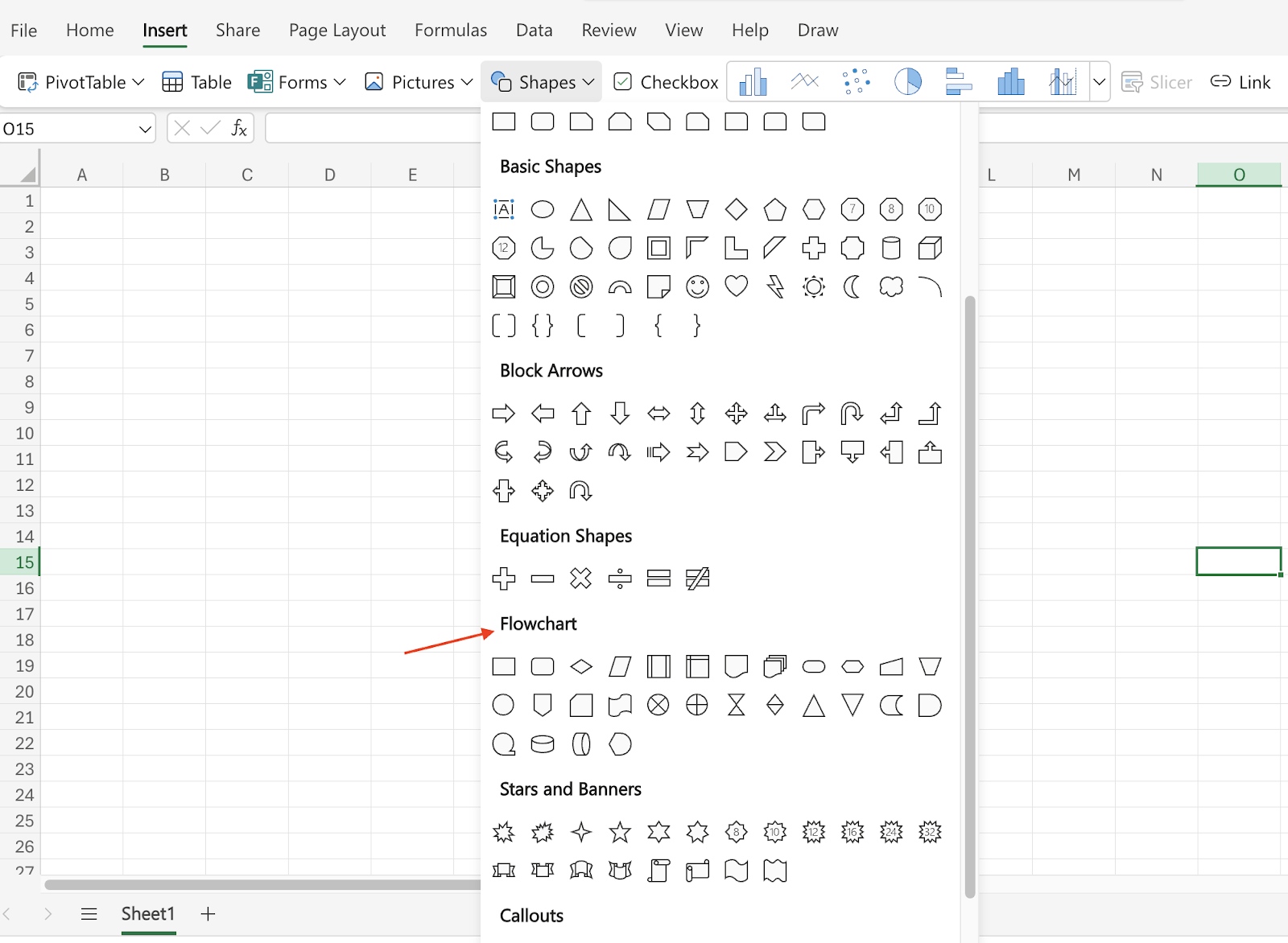
Task: Expand the charts gallery arrow
Action: pyautogui.click(x=1099, y=82)
